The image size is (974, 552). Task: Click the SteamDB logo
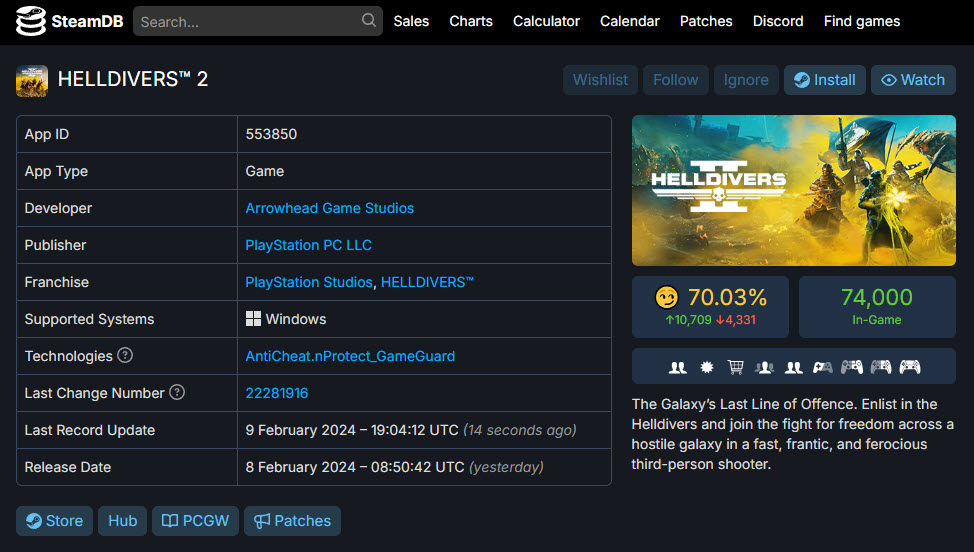click(70, 21)
